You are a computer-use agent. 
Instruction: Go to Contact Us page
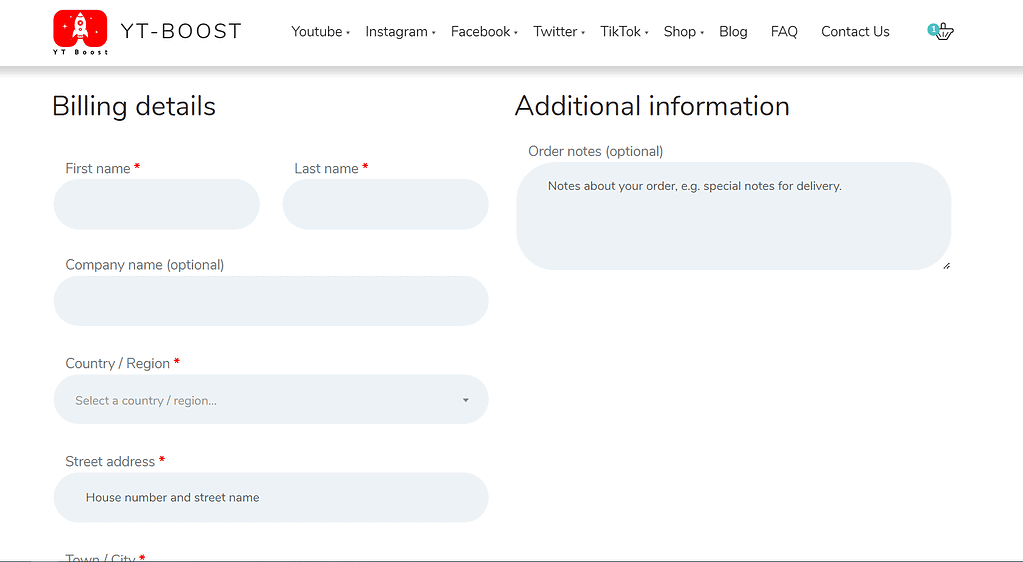(855, 31)
